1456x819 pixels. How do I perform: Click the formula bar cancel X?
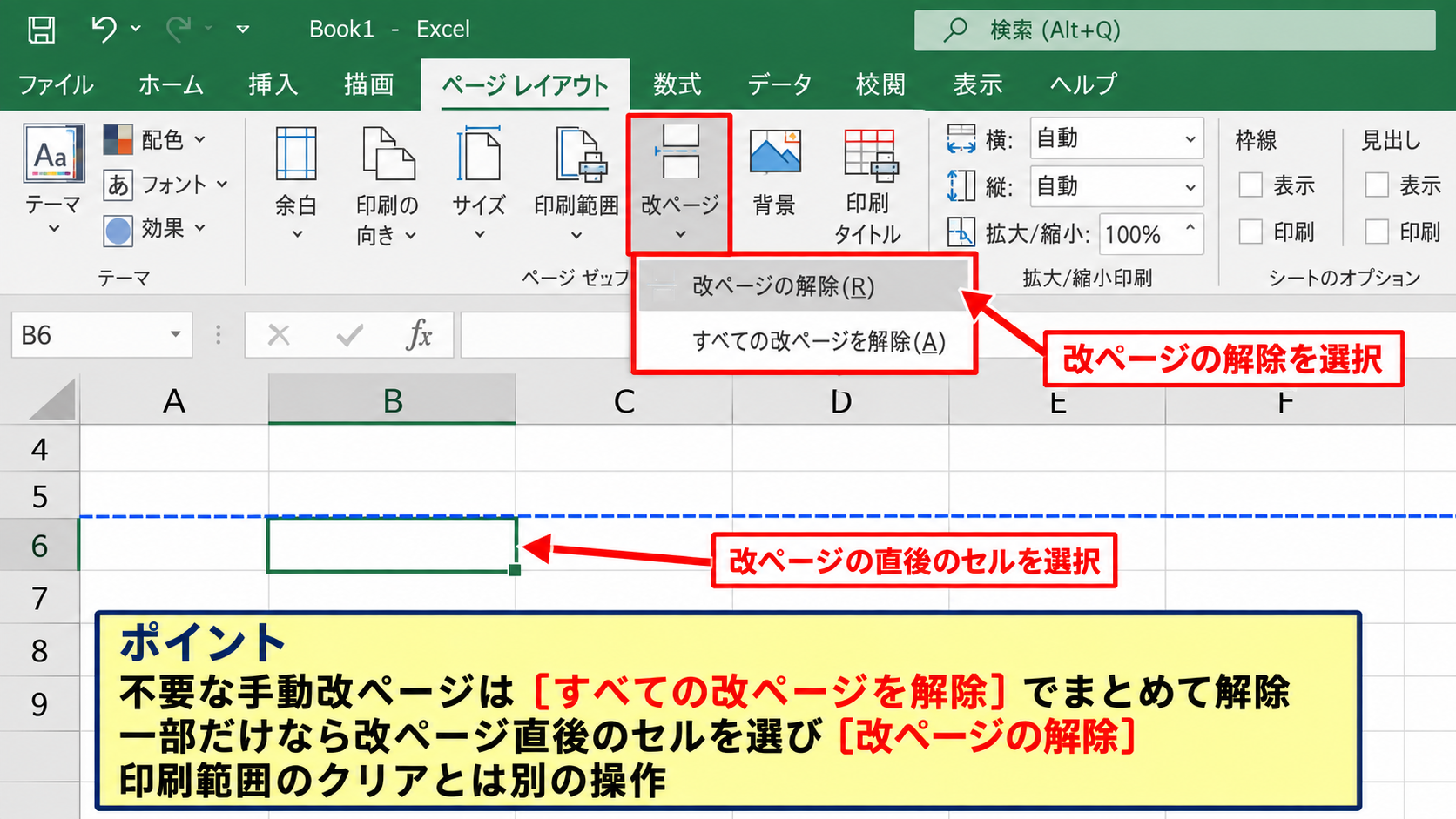click(x=279, y=335)
